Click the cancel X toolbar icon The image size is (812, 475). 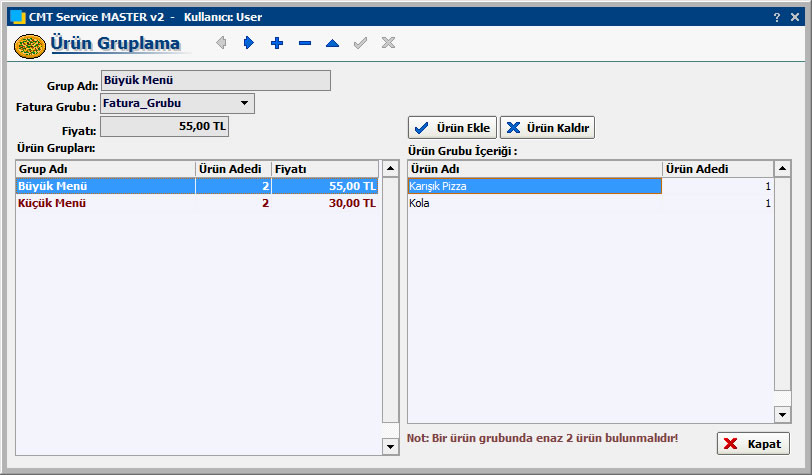(388, 43)
